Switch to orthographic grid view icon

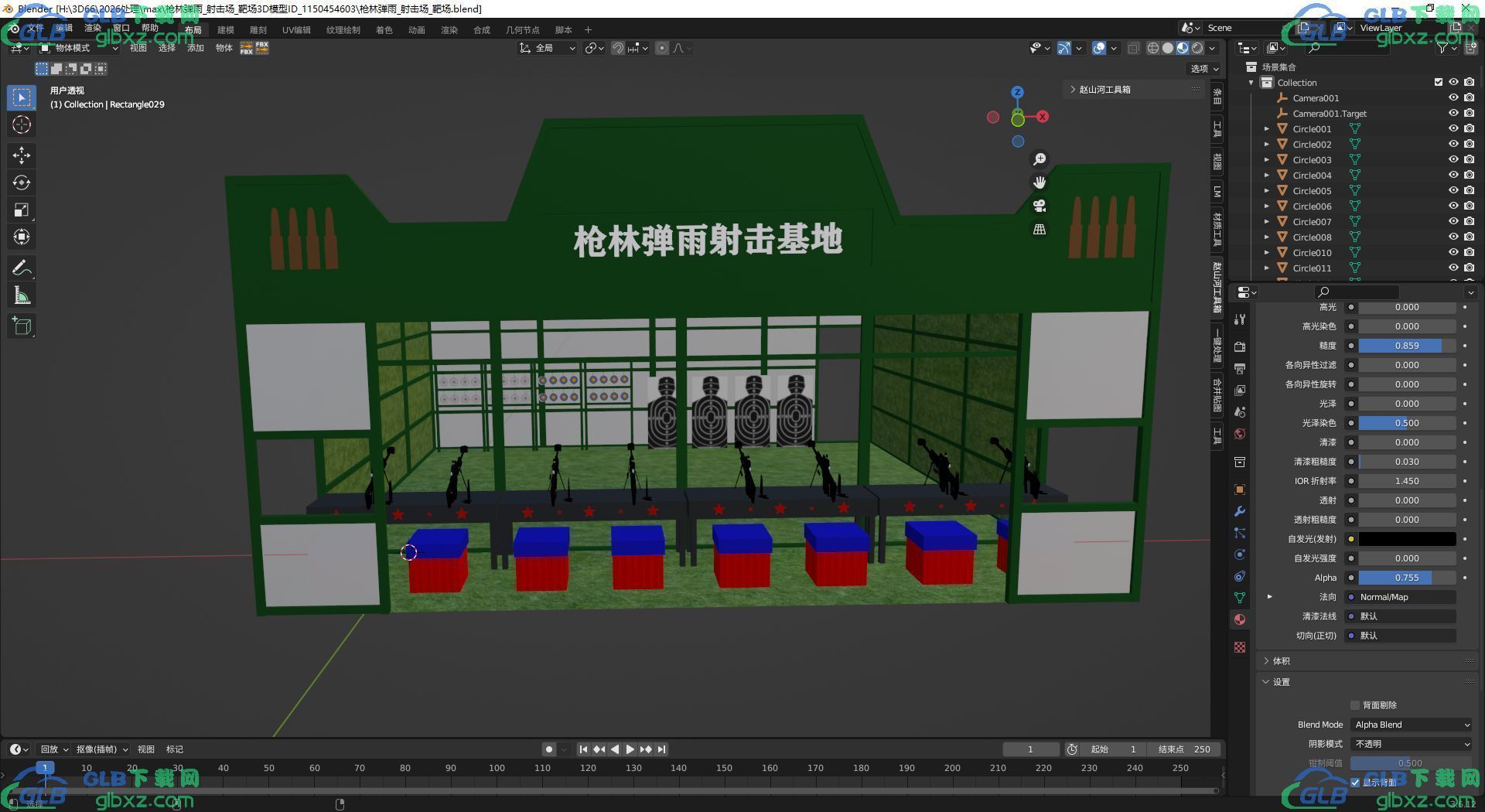(1039, 230)
